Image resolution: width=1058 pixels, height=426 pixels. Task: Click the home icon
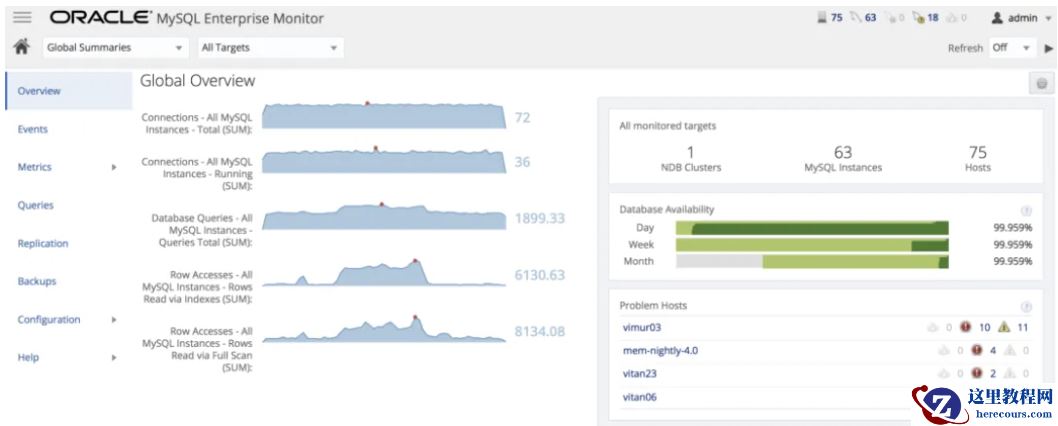click(x=20, y=47)
